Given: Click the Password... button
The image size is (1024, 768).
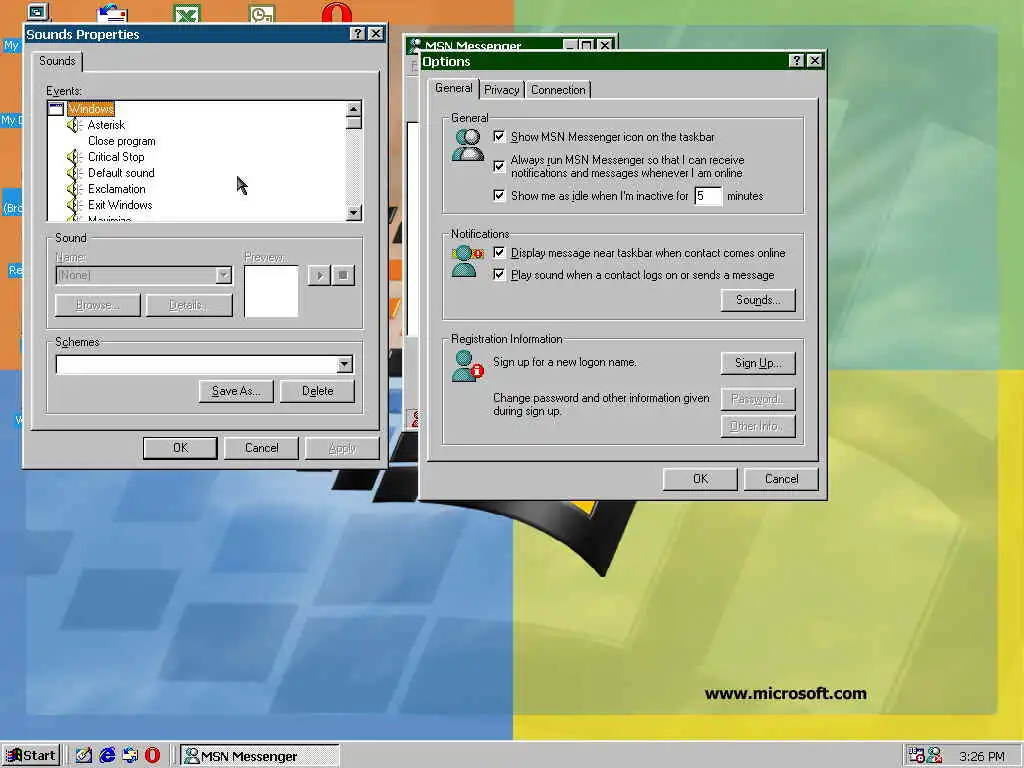Looking at the screenshot, I should click(758, 399).
